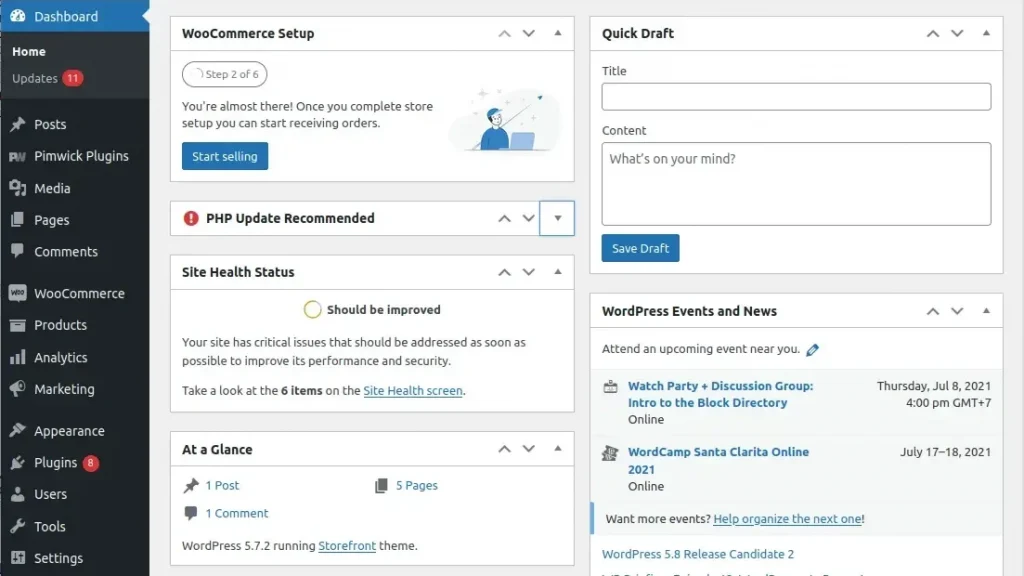1024x576 pixels.
Task: Open the Site Health screen link
Action: coord(413,391)
